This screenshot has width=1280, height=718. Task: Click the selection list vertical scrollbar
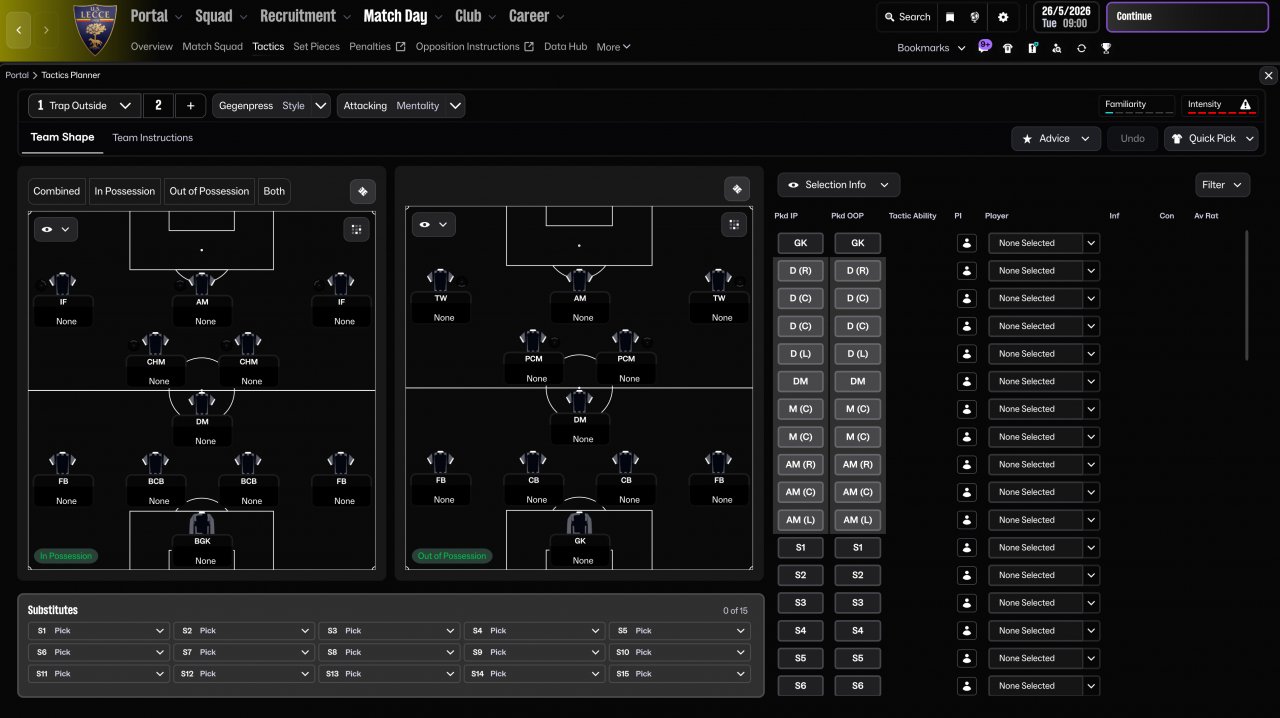click(1246, 295)
